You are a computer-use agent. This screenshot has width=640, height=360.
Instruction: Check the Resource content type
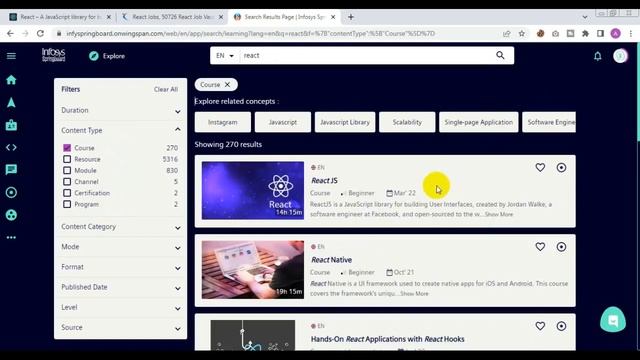pyautogui.click(x=67, y=159)
